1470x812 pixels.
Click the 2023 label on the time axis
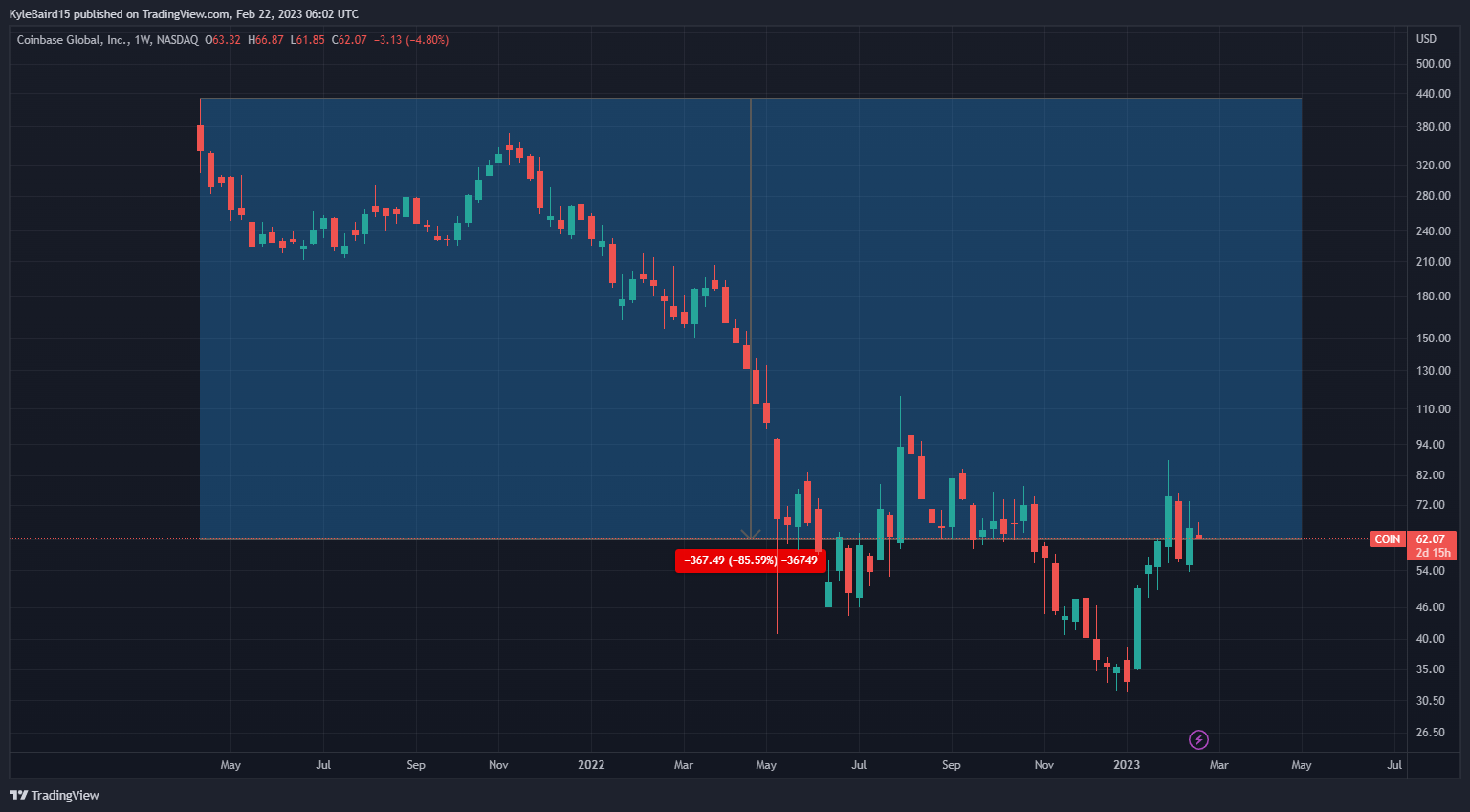(1127, 765)
